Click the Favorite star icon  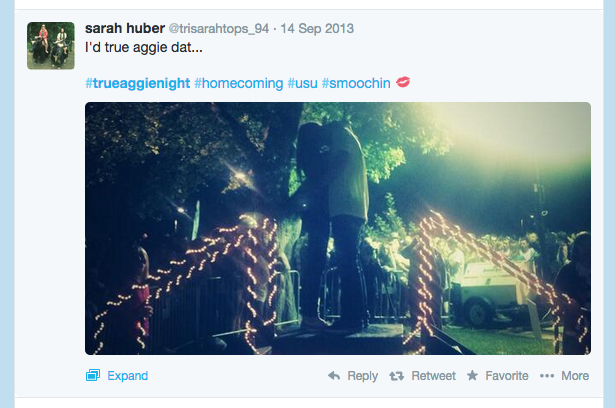click(x=472, y=375)
